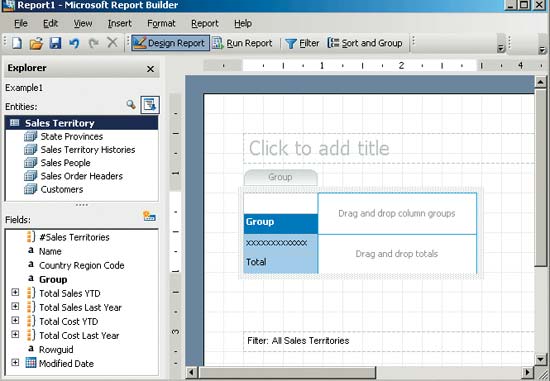550x381 pixels.
Task: Click the 'Drag and drop column groups' area
Action: pyautogui.click(x=397, y=214)
